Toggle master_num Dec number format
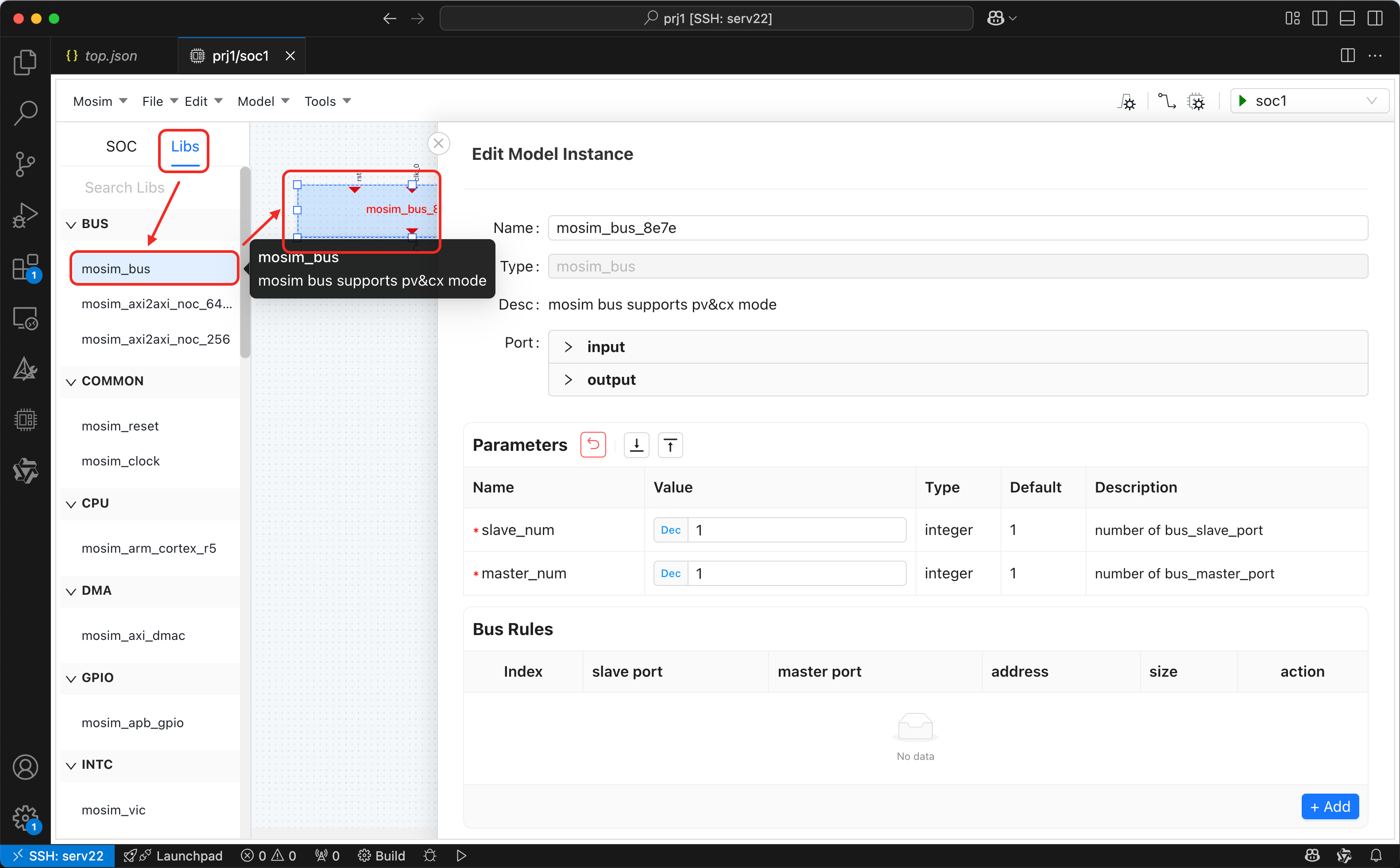This screenshot has height=868, width=1400. pyautogui.click(x=670, y=573)
